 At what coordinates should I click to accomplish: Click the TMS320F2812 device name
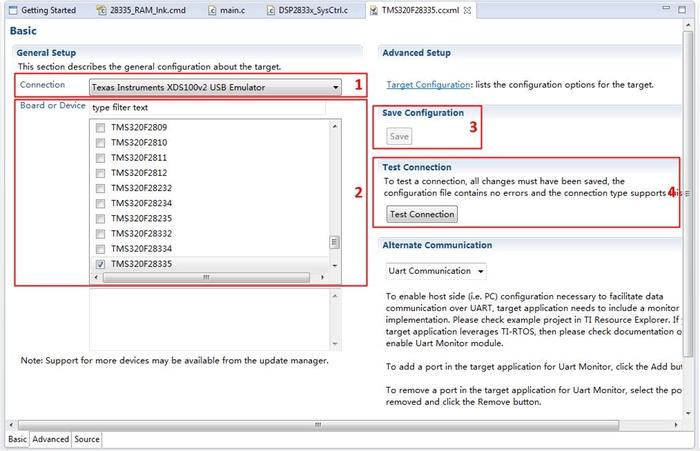pos(139,173)
